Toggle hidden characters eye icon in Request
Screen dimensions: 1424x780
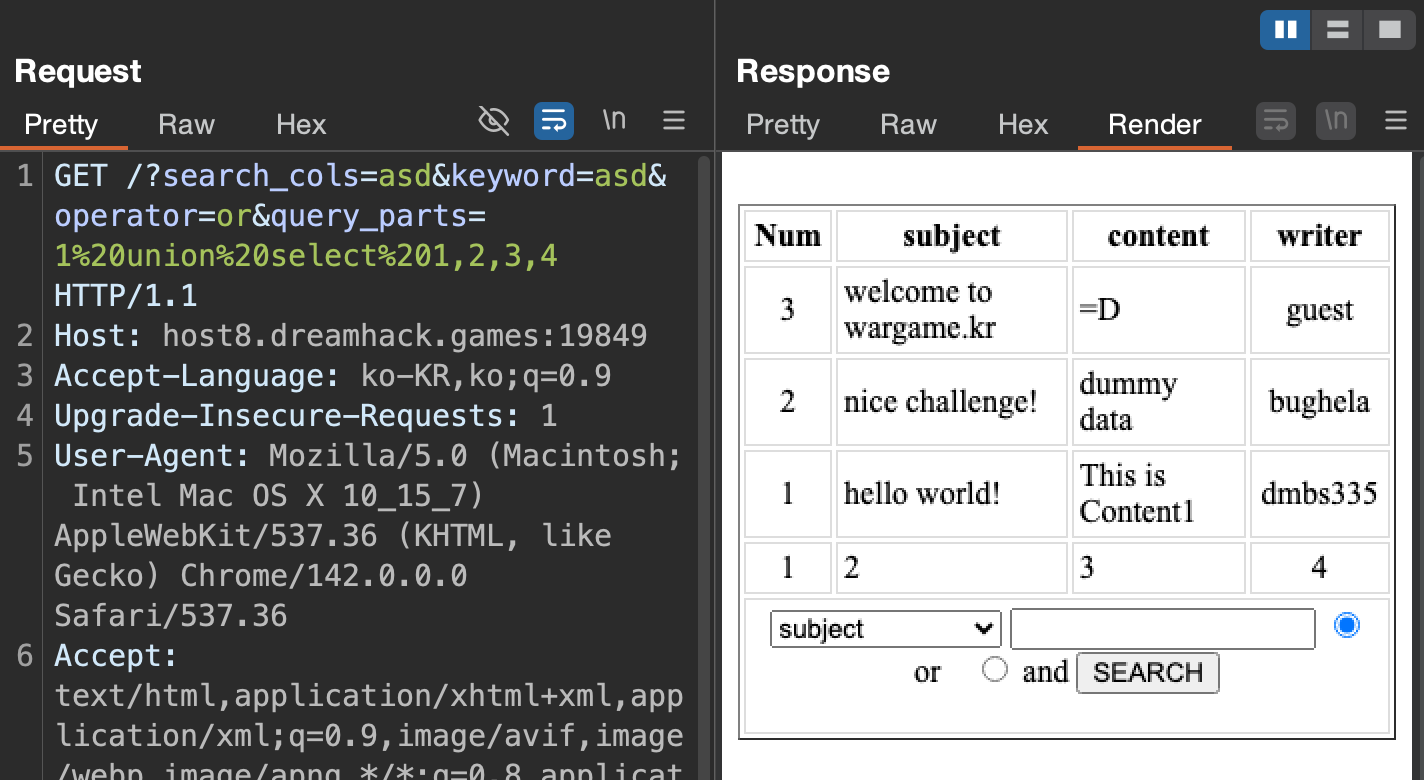coord(494,121)
